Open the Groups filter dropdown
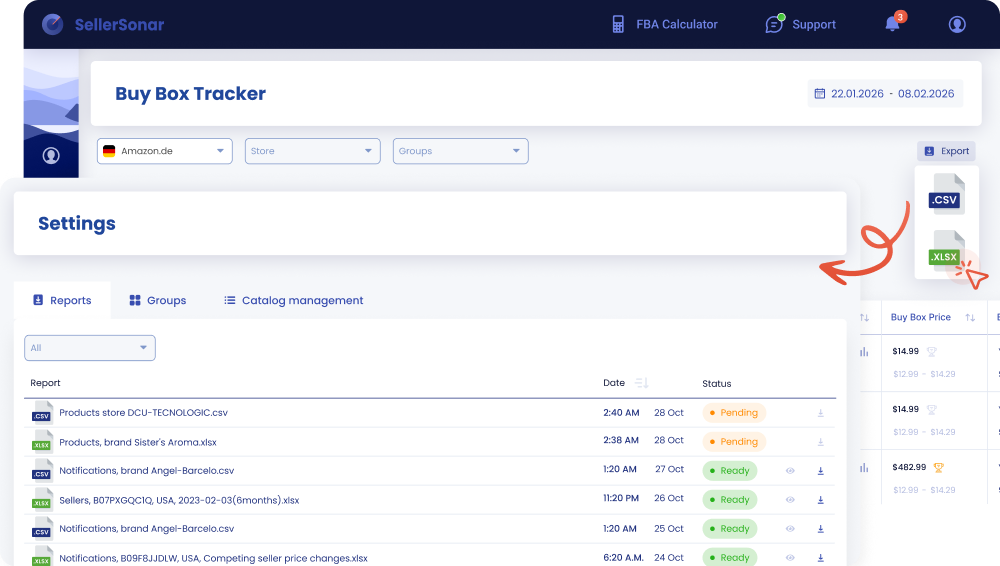1000x566 pixels. [x=460, y=151]
